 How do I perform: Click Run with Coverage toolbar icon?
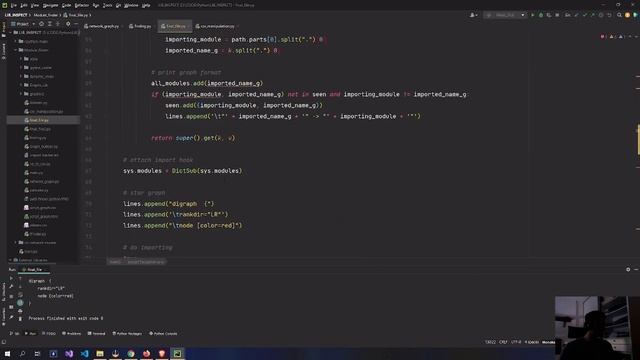pyautogui.click(x=549, y=15)
